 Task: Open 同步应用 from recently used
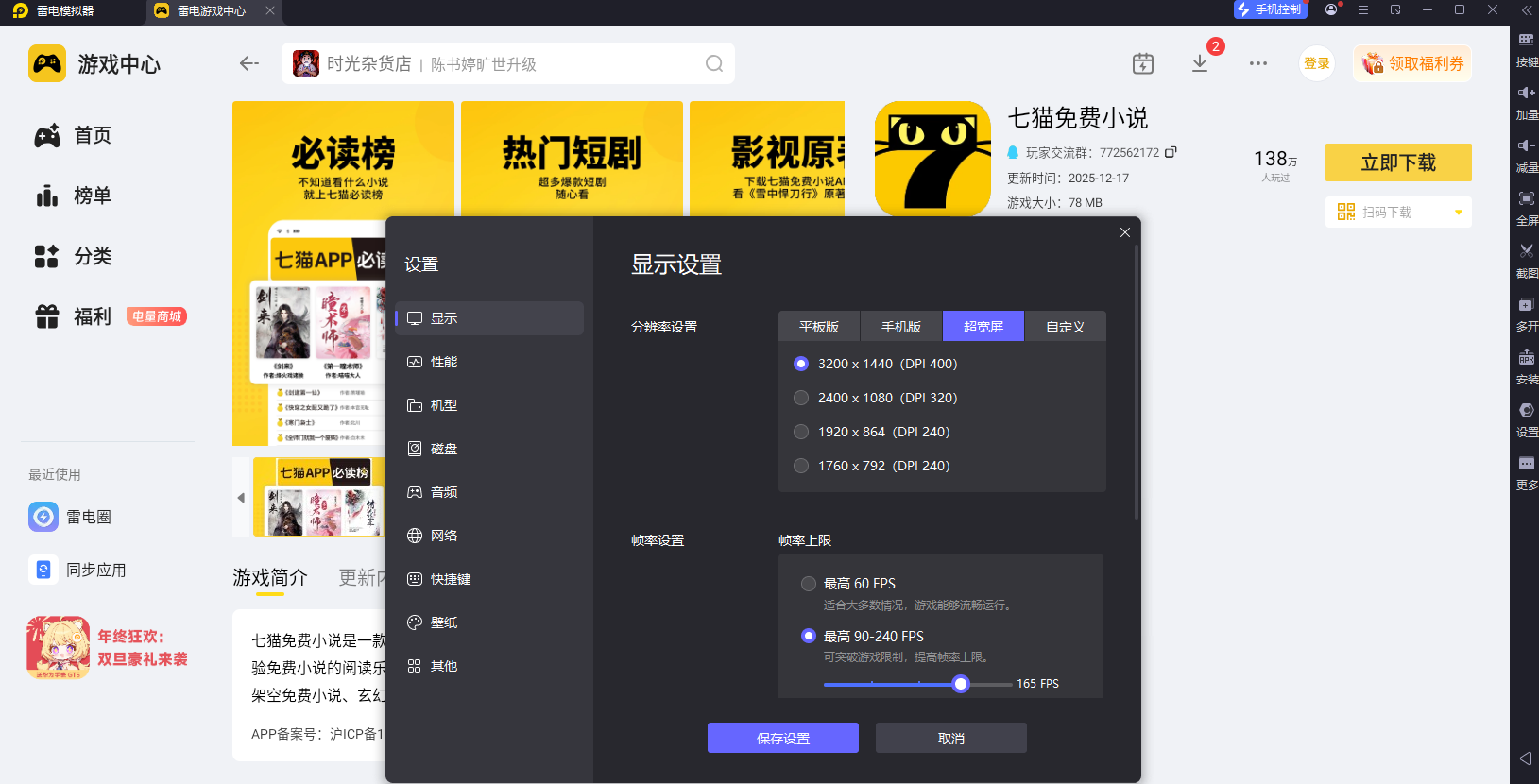[77, 570]
